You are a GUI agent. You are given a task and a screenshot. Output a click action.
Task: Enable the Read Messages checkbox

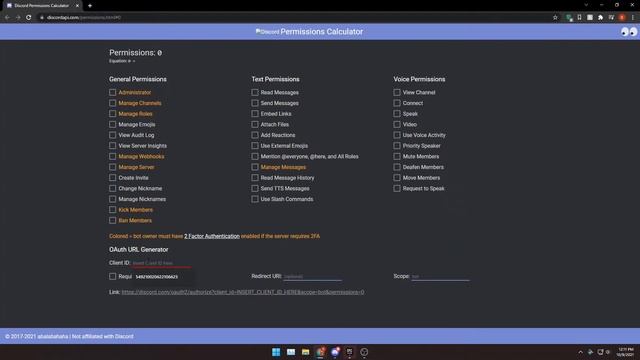click(255, 93)
